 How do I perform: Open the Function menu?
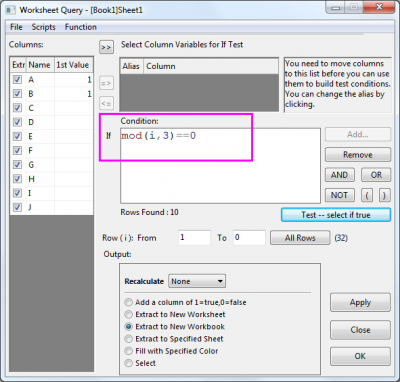(x=81, y=27)
